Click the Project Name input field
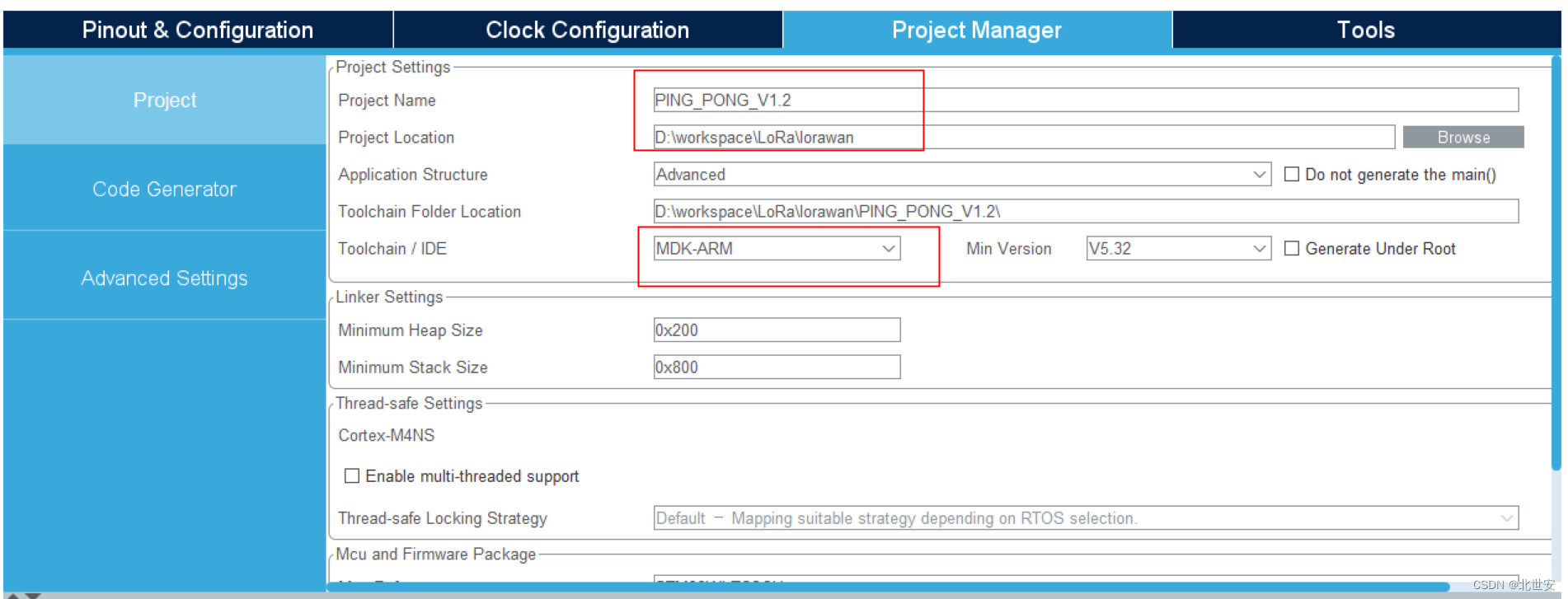The image size is (1568, 599). (x=1086, y=100)
